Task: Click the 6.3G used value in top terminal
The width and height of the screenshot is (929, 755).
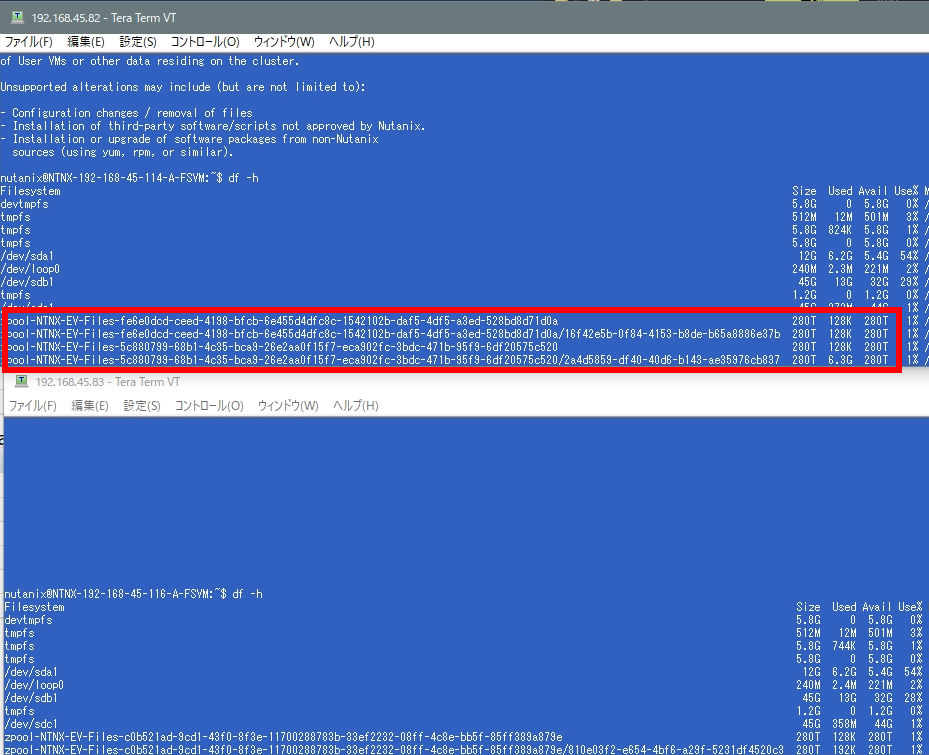Action: click(840, 360)
